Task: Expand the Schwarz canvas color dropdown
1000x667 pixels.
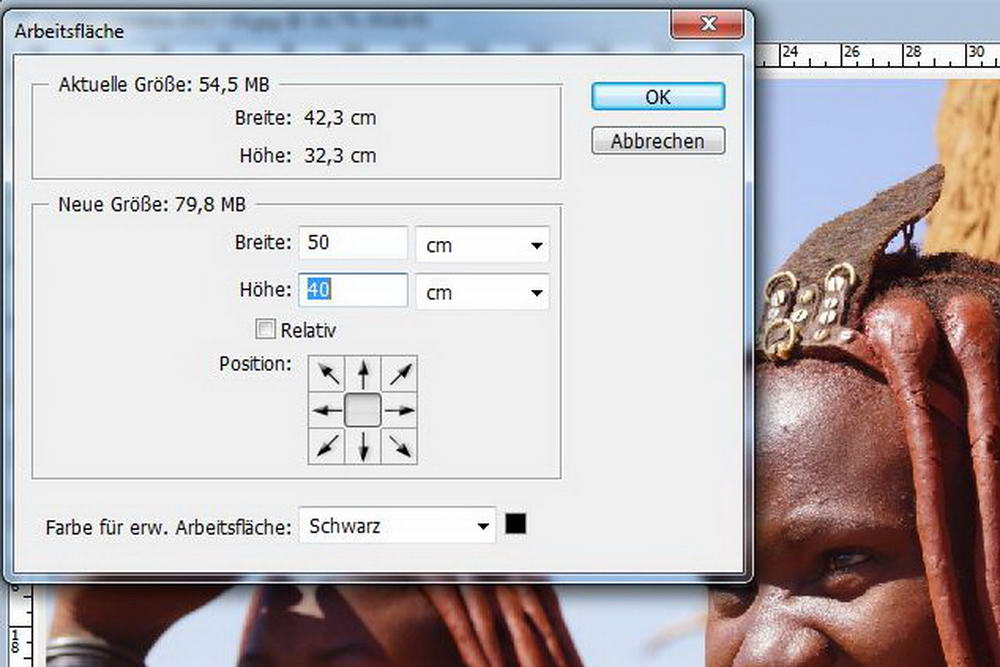Action: (397, 525)
